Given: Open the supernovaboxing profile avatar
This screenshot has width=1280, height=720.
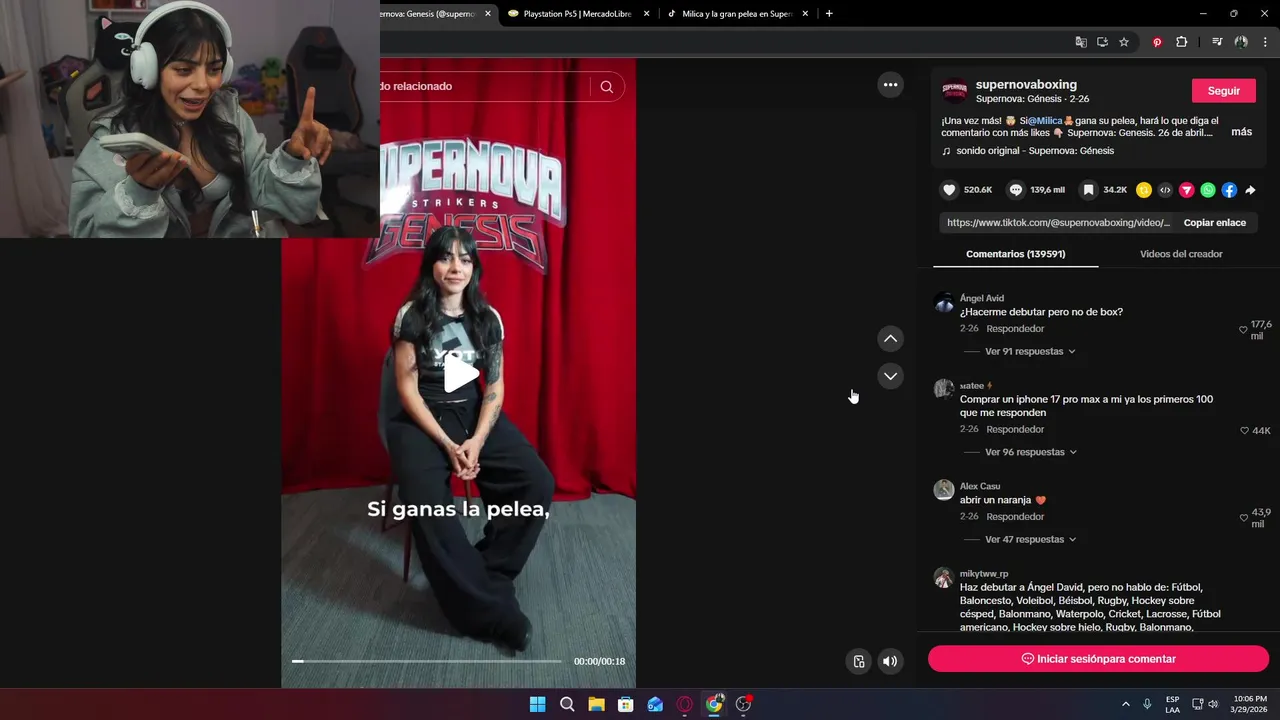Looking at the screenshot, I should tap(955, 91).
